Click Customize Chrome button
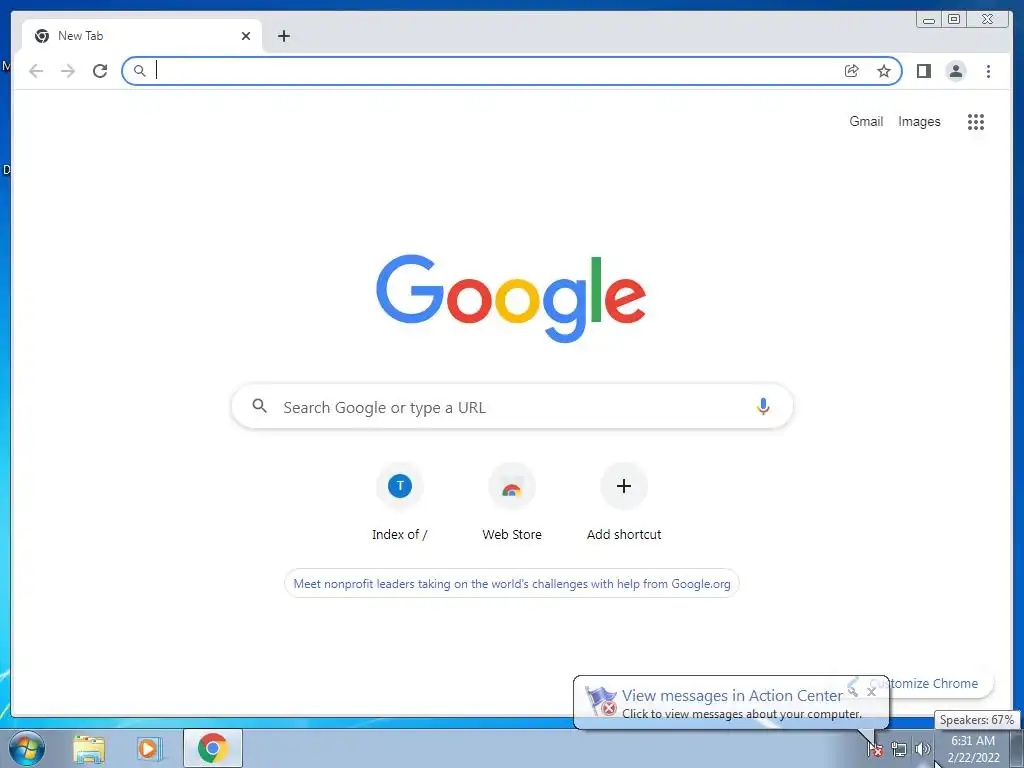1024x768 pixels. (x=933, y=684)
